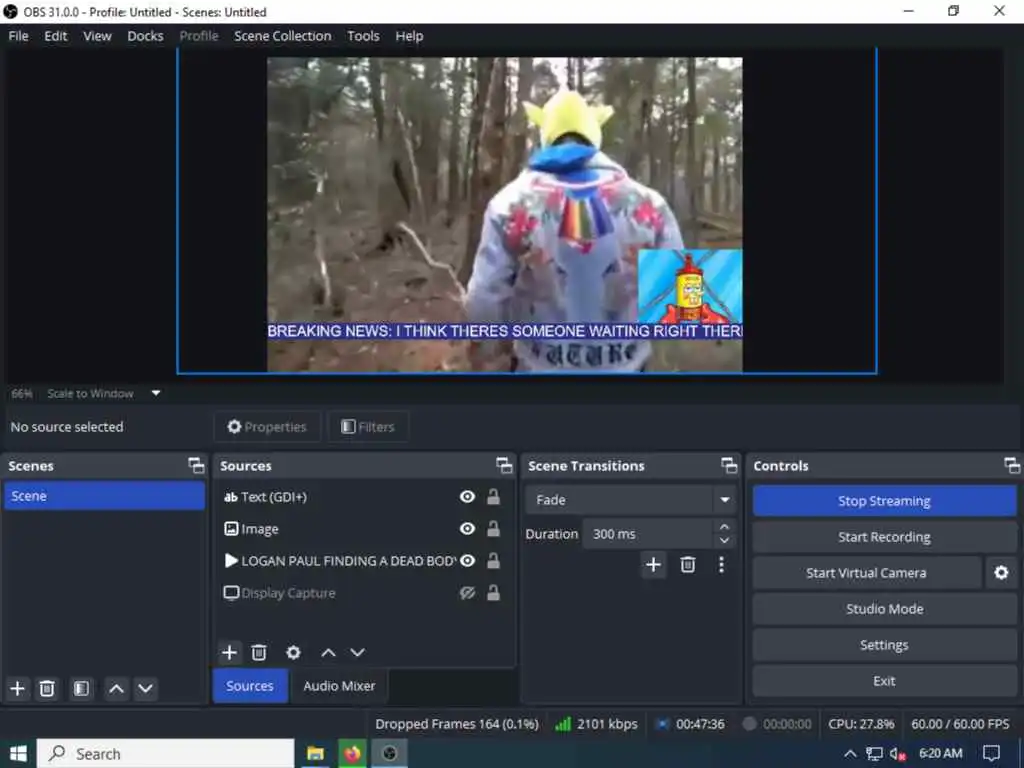Increase transition duration stepper

tap(724, 527)
